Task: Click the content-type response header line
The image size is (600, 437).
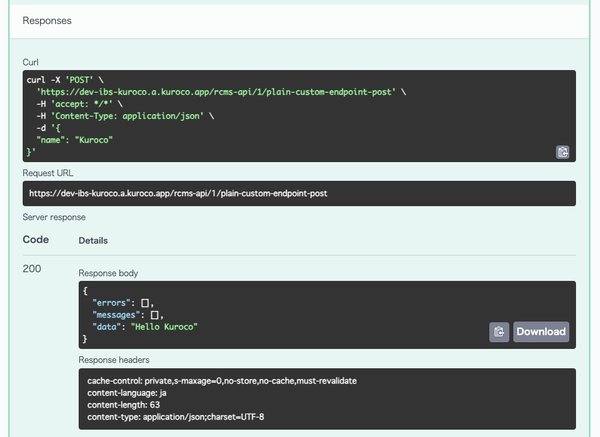Action: (176, 417)
